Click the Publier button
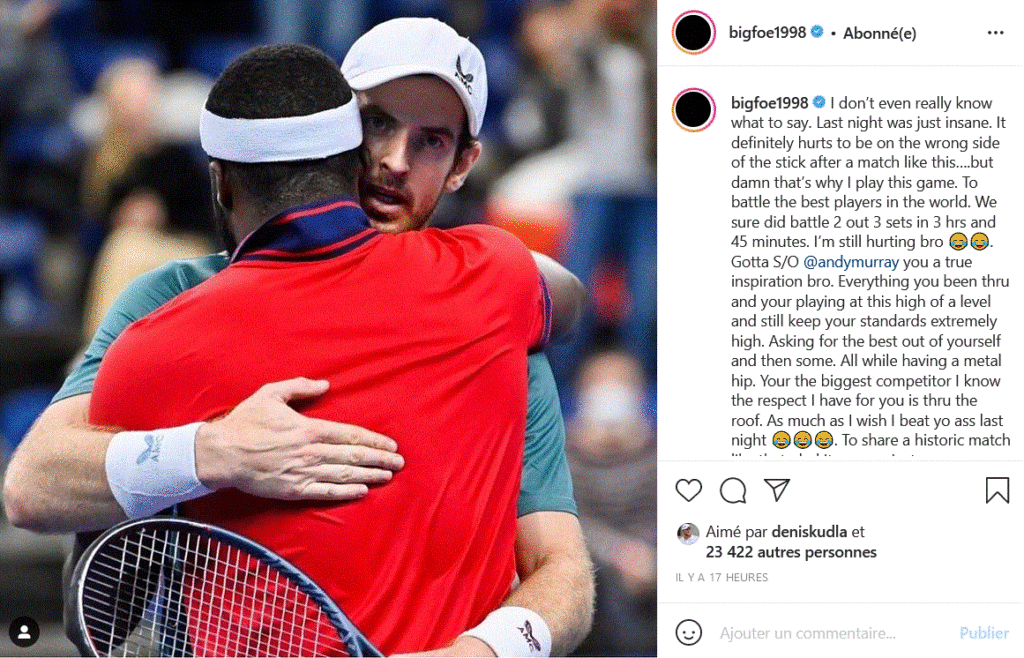 point(984,633)
